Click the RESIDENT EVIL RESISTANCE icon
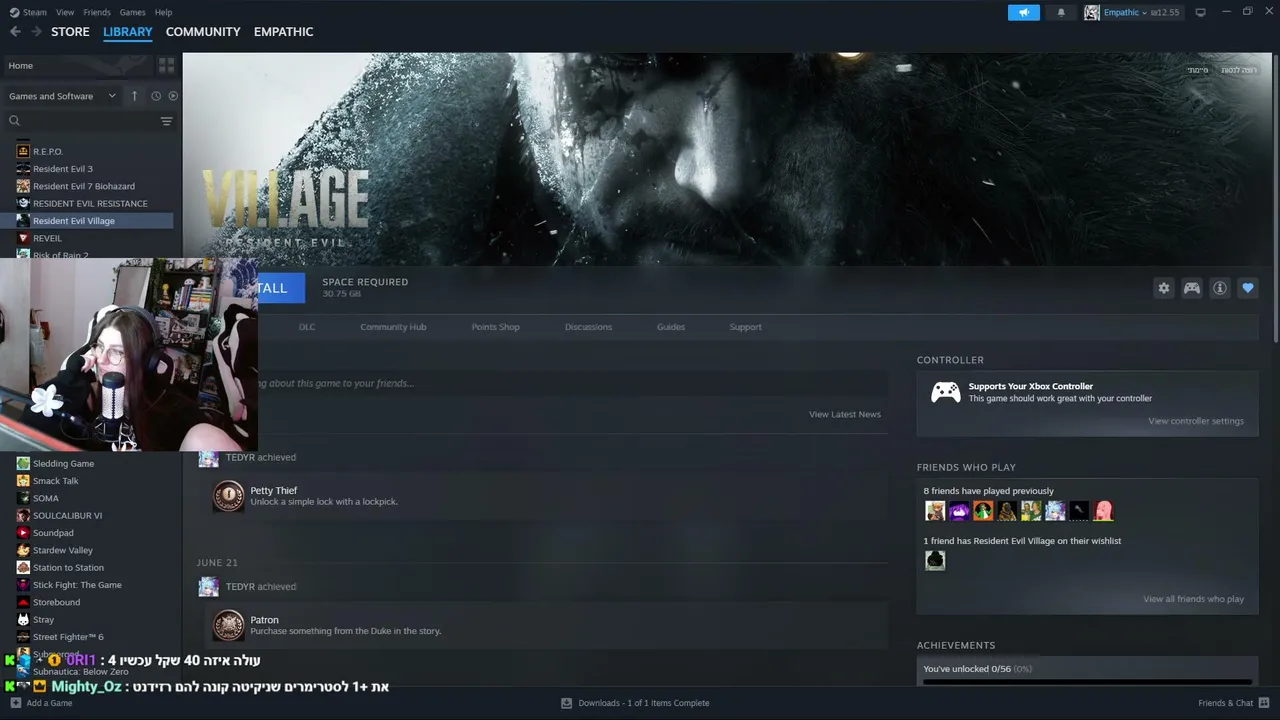 coord(23,203)
